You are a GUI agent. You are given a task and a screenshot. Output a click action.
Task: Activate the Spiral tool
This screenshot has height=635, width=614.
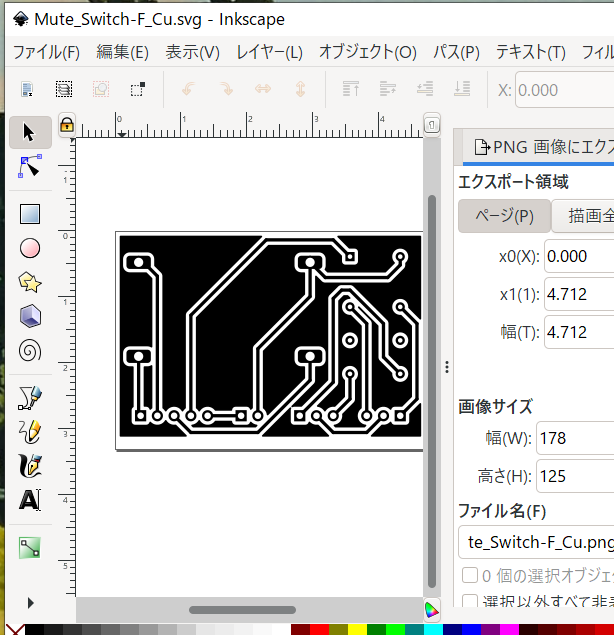tap(30, 350)
